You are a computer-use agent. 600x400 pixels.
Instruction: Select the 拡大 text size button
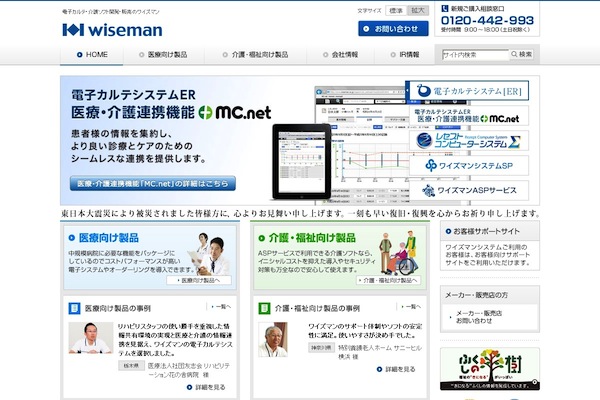(418, 11)
